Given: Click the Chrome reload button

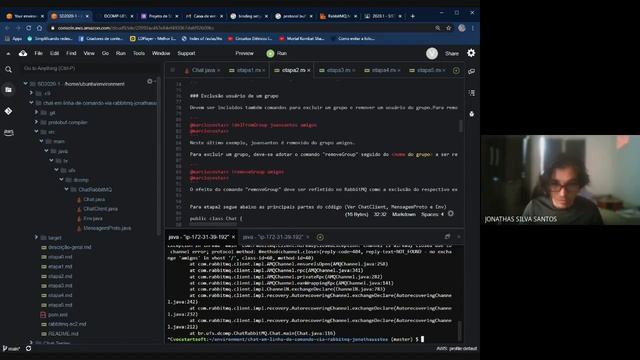Looking at the screenshot, I should (x=28, y=28).
